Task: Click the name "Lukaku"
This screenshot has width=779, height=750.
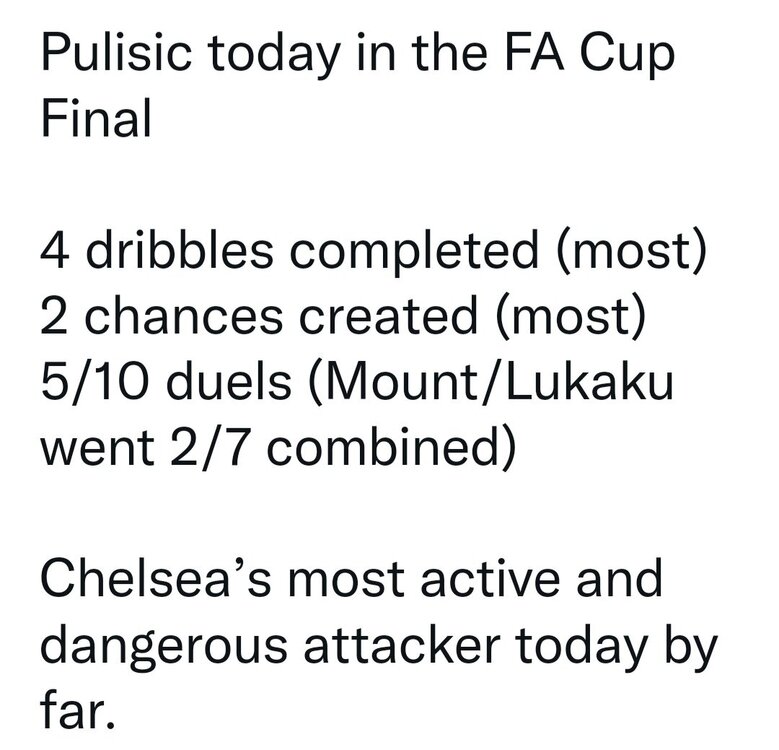Action: (x=590, y=381)
